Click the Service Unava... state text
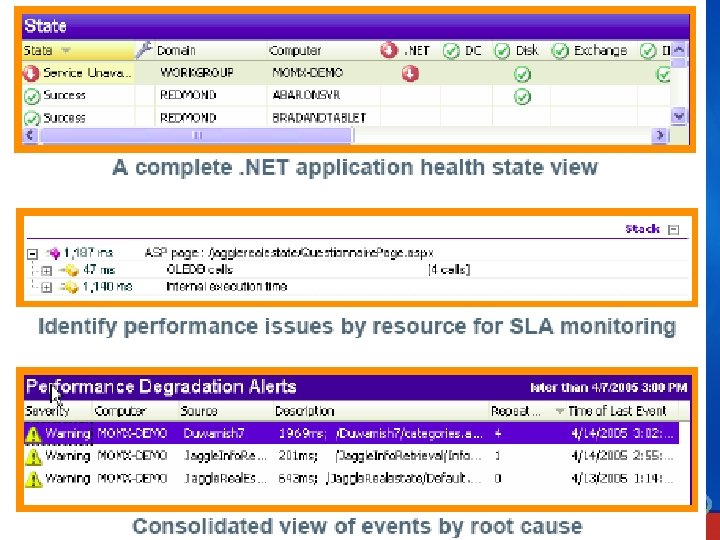The width and height of the screenshot is (720, 540). (x=87, y=73)
